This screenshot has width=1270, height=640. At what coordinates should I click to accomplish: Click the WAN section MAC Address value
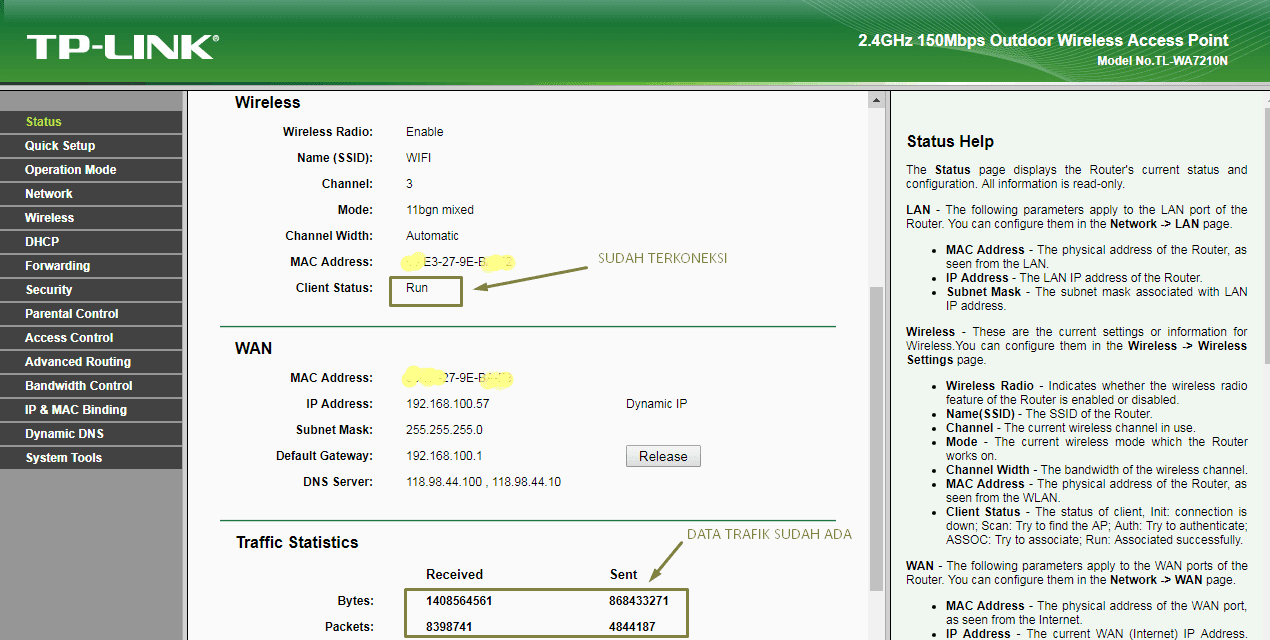457,378
